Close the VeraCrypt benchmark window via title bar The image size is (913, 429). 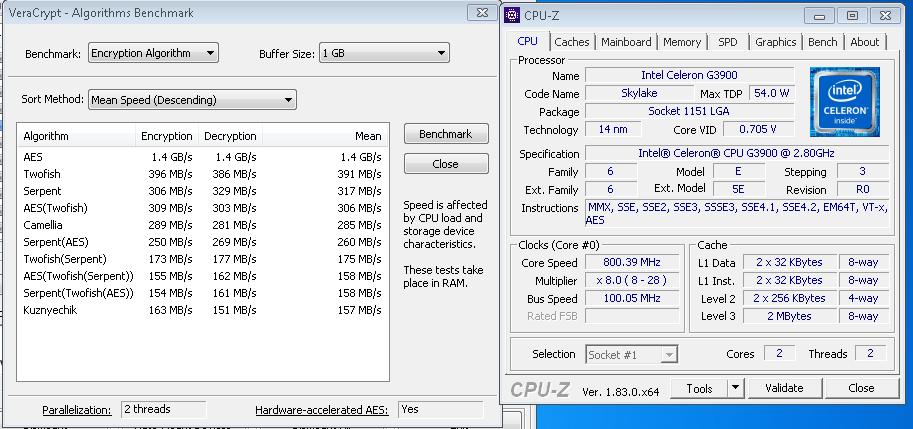(483, 13)
